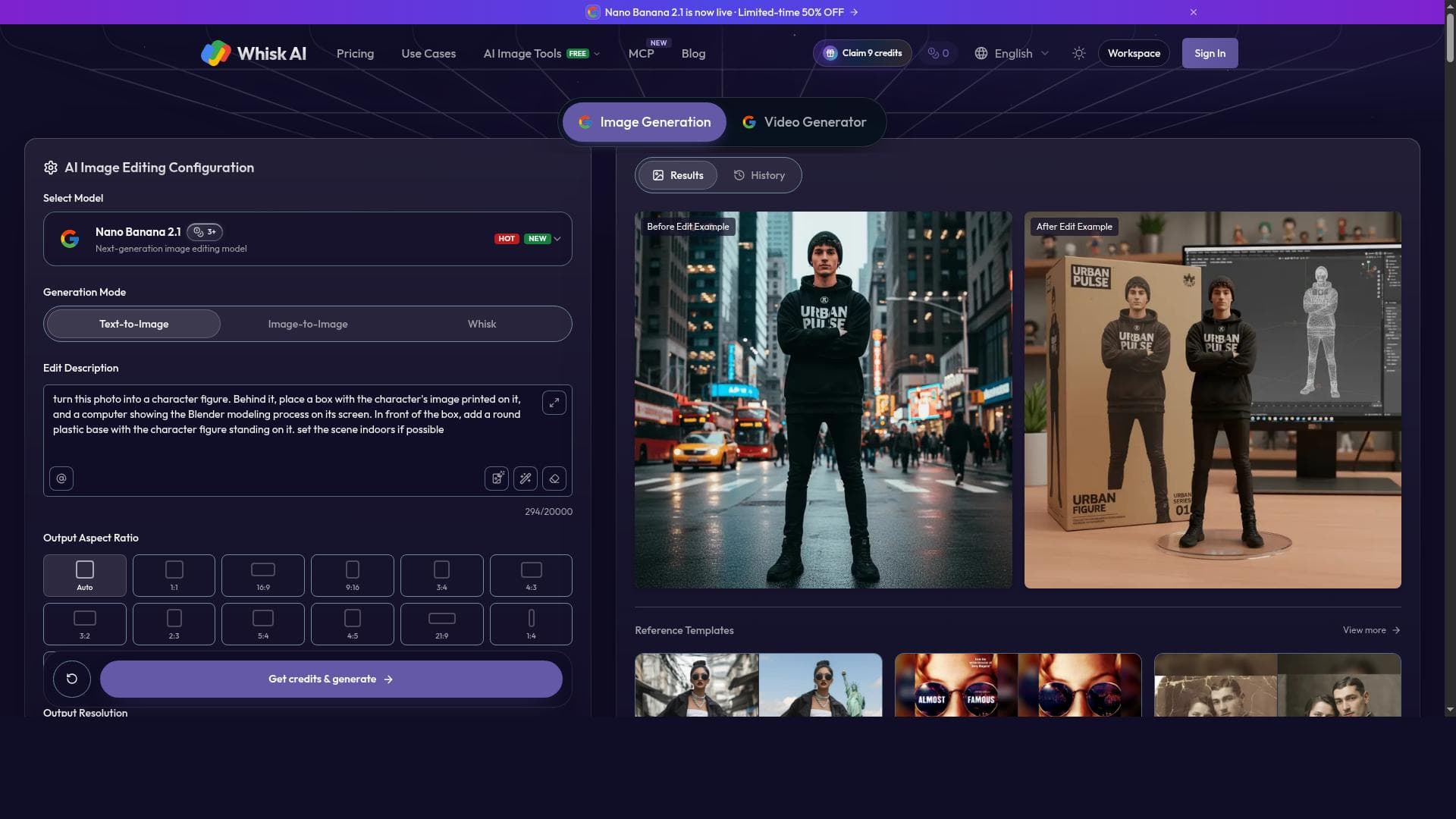
Task: Open the After Edit Example image
Action: click(x=1213, y=400)
